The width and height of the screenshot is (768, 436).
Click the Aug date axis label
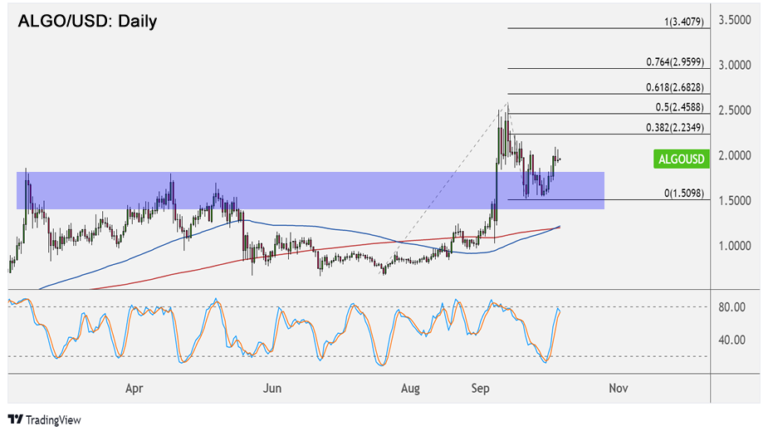click(x=410, y=388)
